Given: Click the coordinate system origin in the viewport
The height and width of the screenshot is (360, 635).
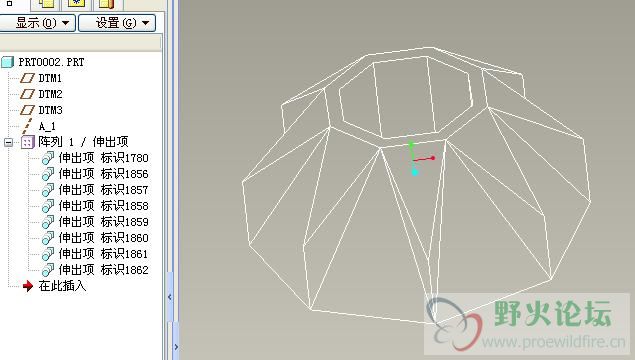Looking at the screenshot, I should [x=414, y=160].
